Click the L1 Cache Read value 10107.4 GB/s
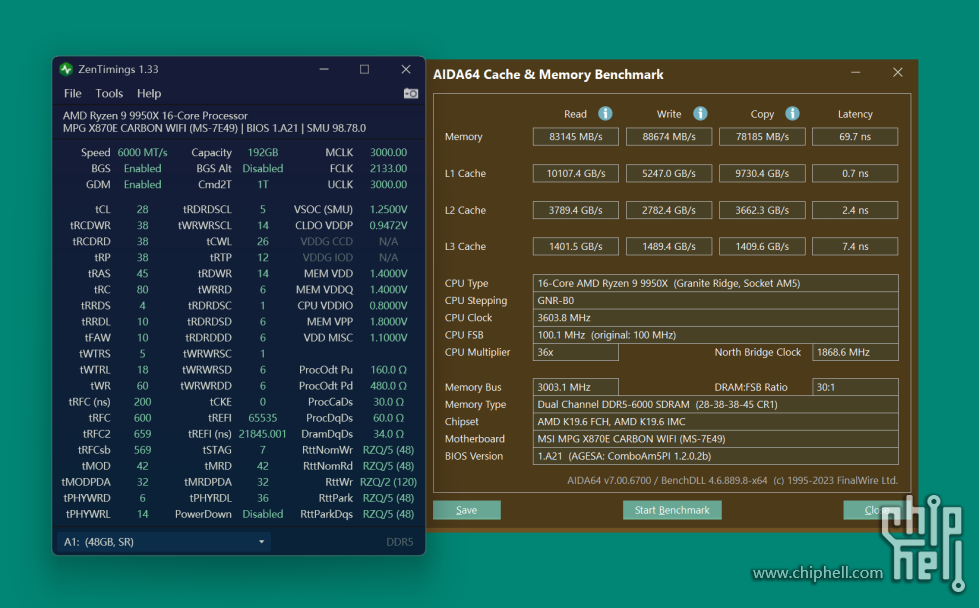The image size is (979, 608). point(576,174)
